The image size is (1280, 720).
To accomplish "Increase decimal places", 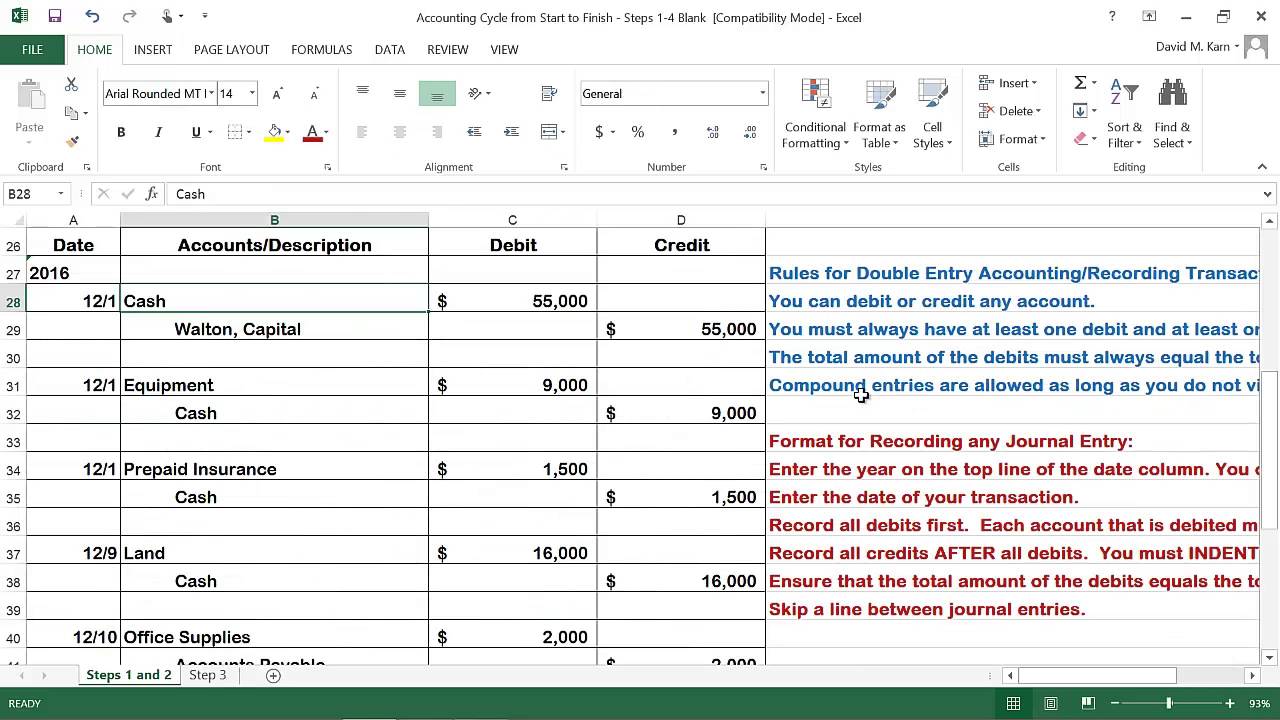I will (713, 132).
